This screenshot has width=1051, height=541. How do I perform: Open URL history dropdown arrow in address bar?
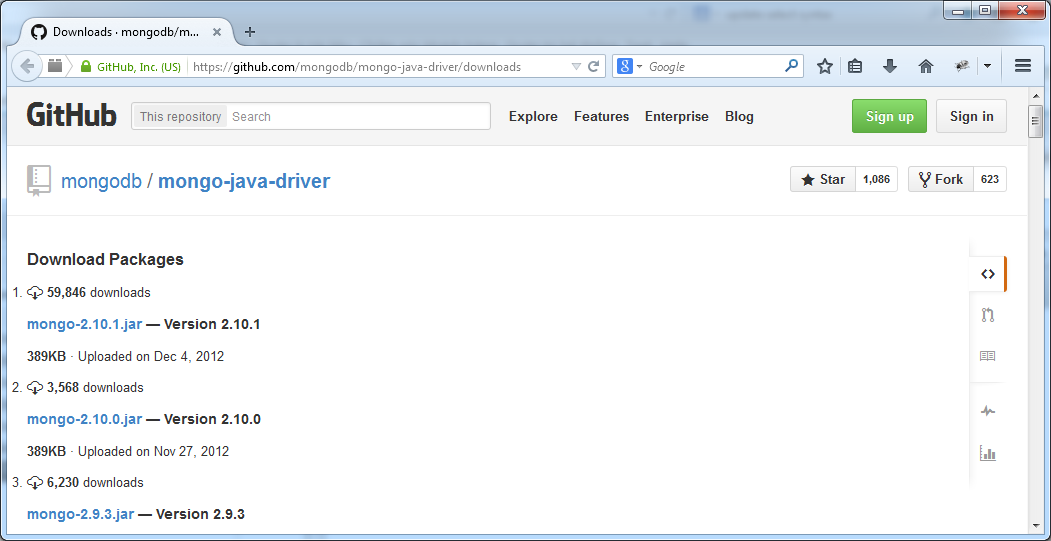(576, 66)
